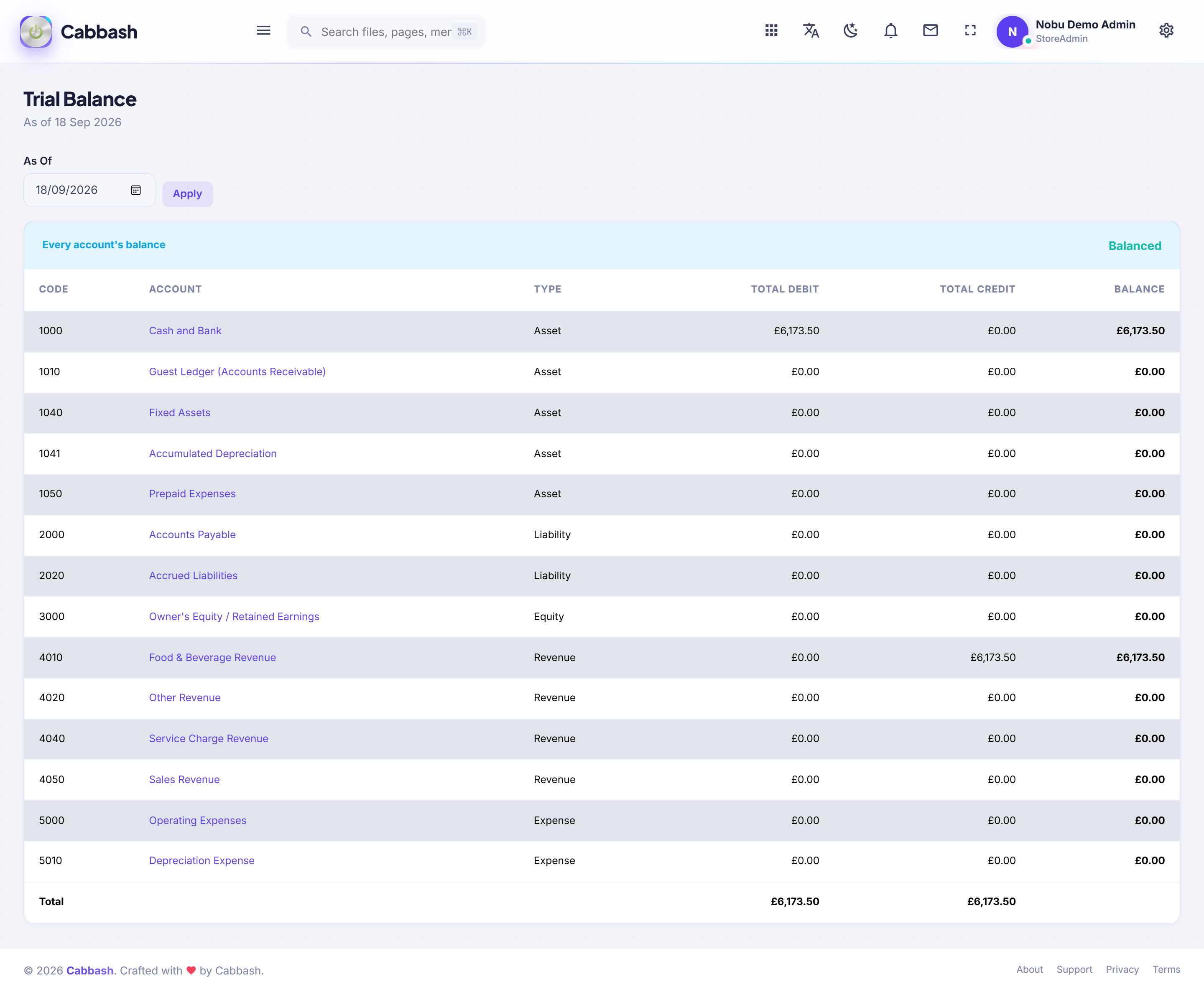Focus the search files and pages field
The height and width of the screenshot is (992, 1204).
[x=386, y=32]
